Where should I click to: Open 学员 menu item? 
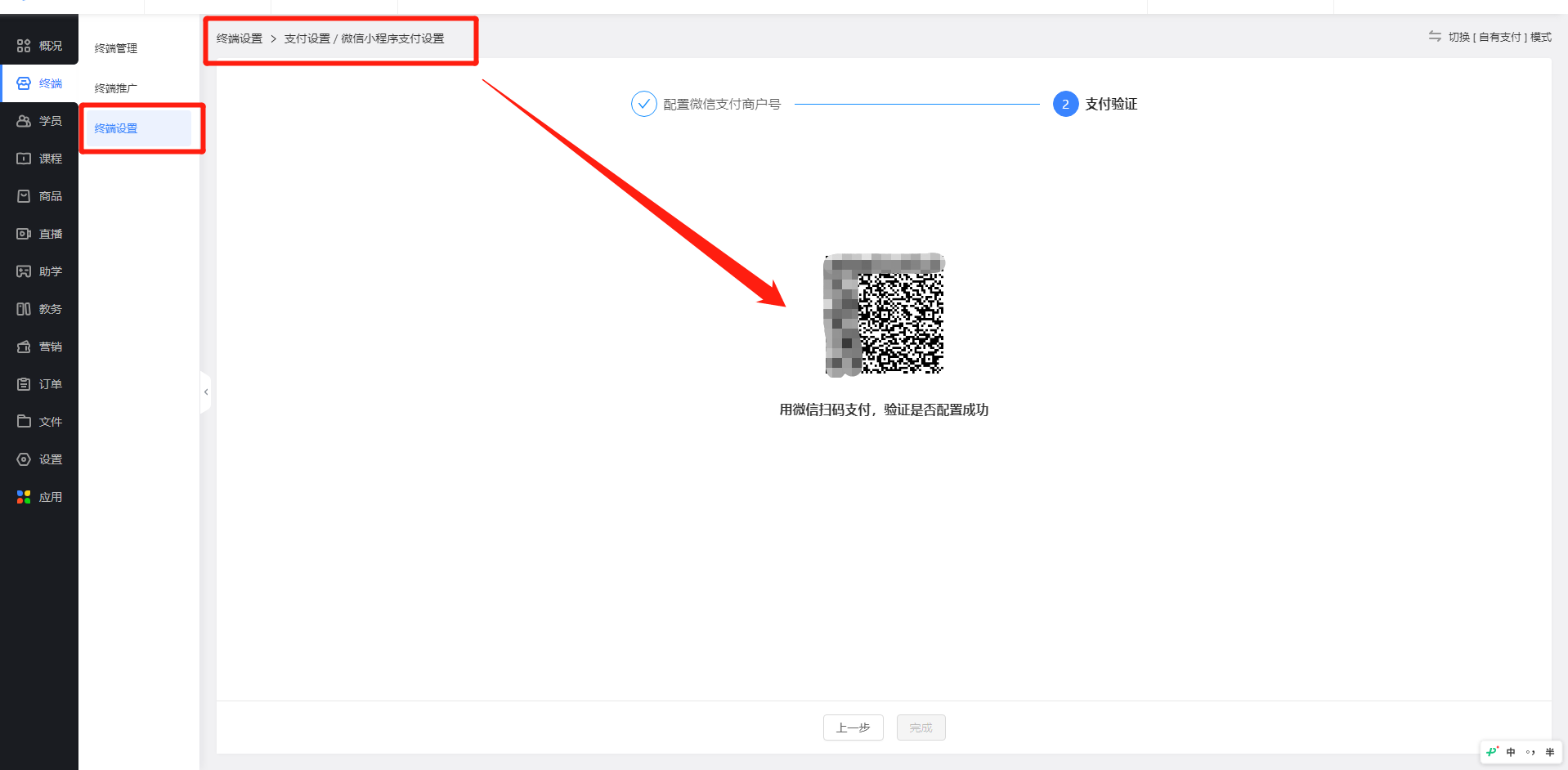(x=39, y=121)
